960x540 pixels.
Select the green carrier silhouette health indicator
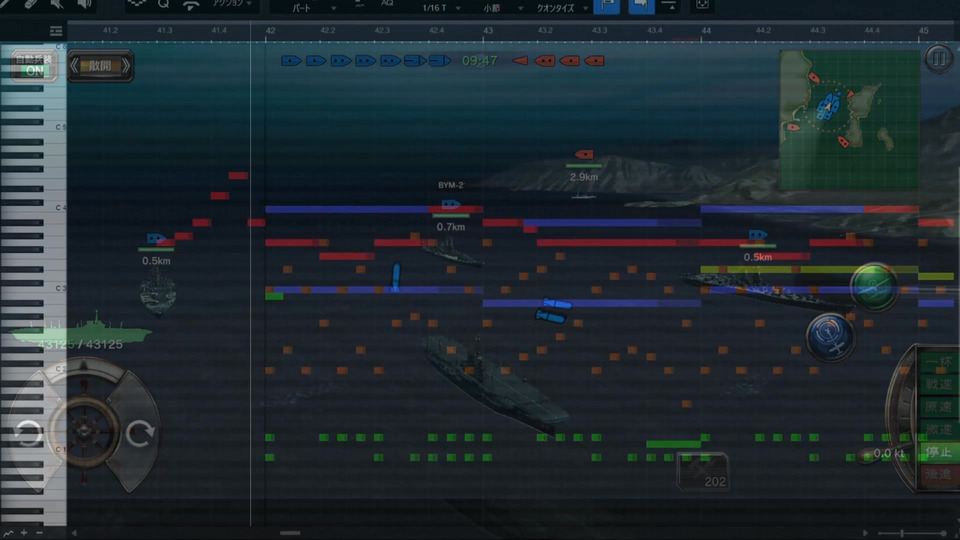tap(81, 329)
